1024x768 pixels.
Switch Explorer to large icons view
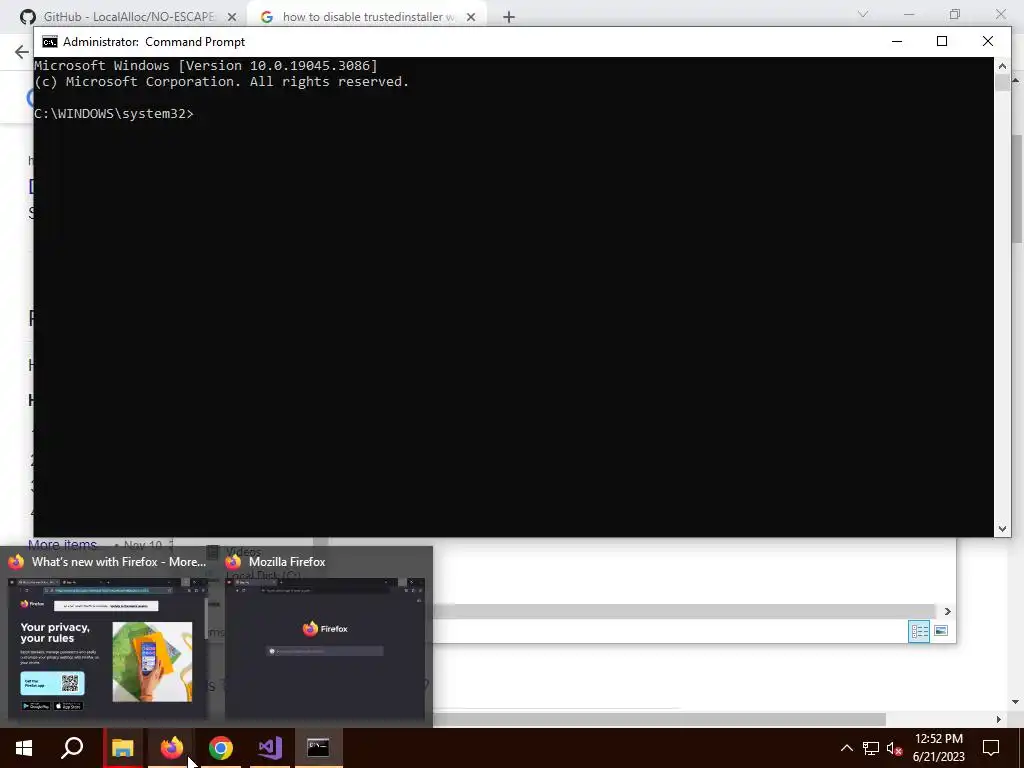pos(941,631)
